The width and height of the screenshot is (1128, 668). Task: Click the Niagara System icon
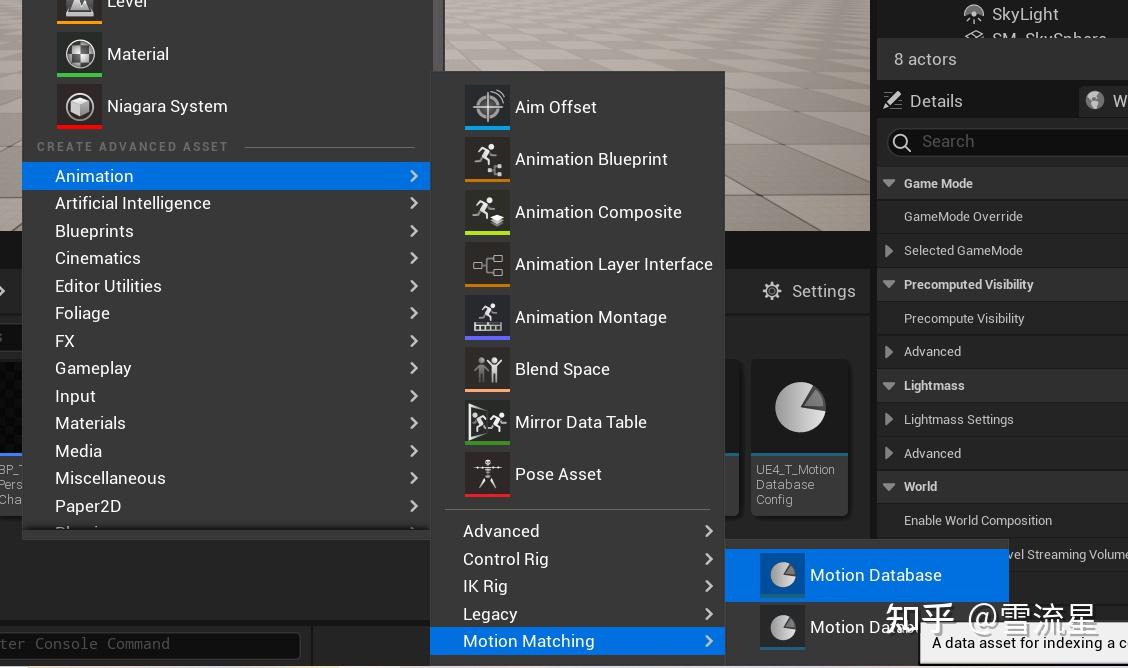[x=79, y=106]
